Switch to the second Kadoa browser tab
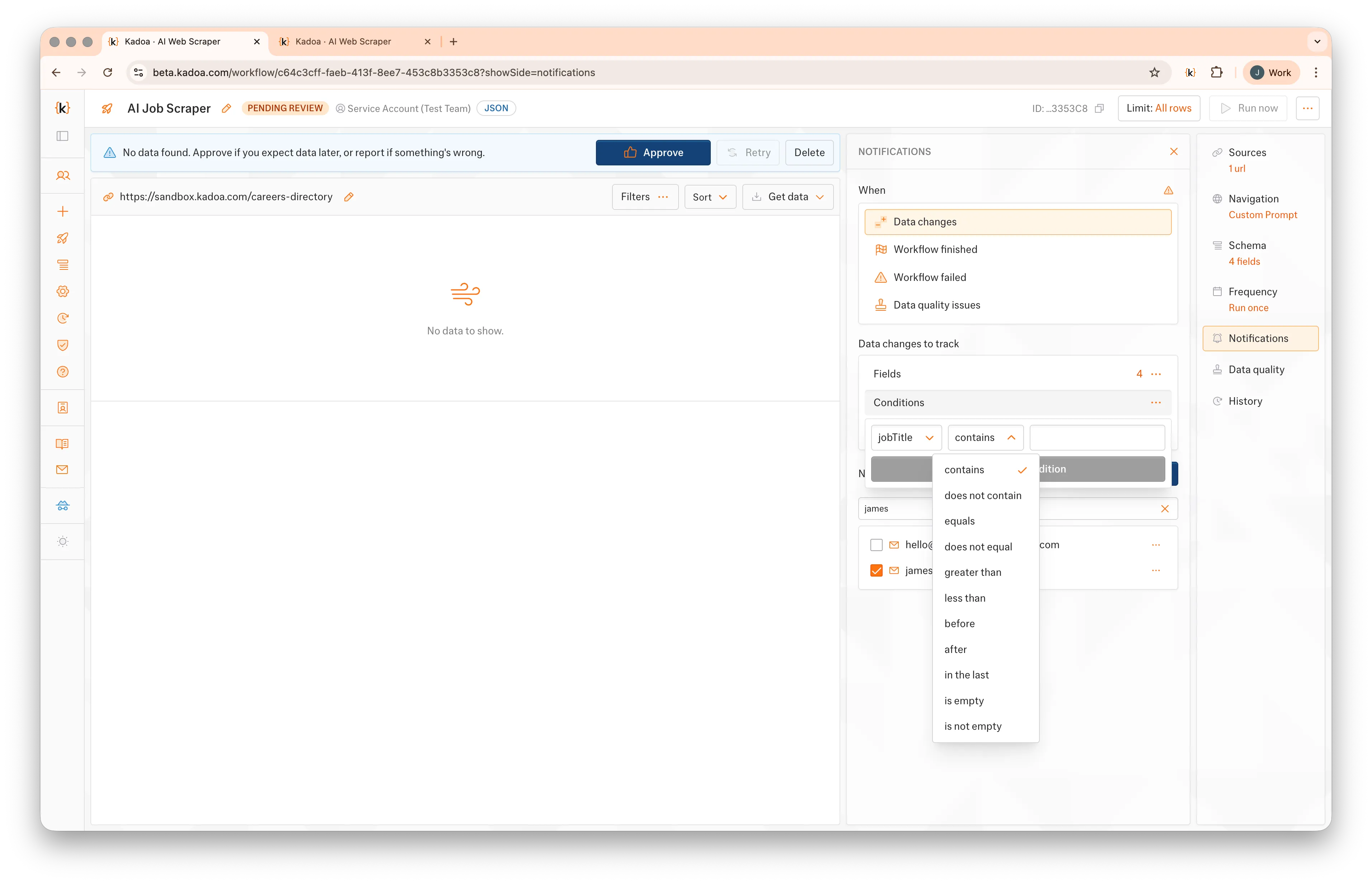 click(x=354, y=41)
